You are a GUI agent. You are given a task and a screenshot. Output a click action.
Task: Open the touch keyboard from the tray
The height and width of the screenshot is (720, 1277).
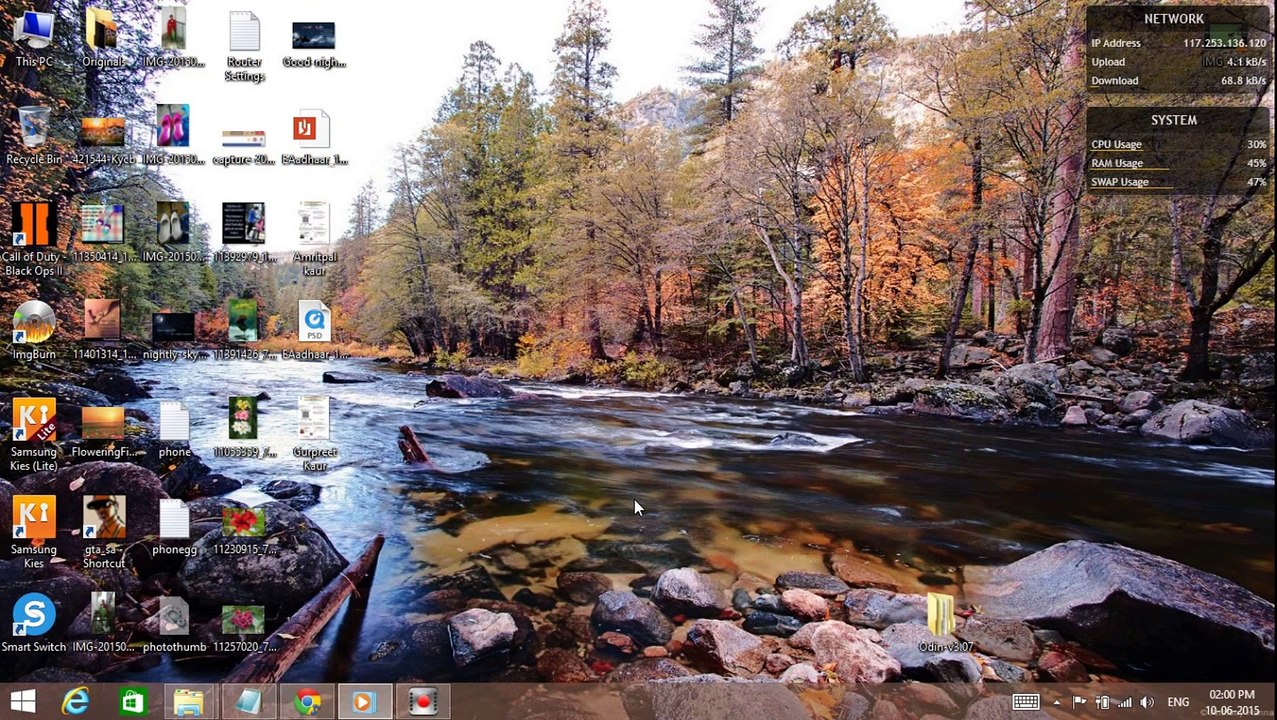pos(1026,702)
